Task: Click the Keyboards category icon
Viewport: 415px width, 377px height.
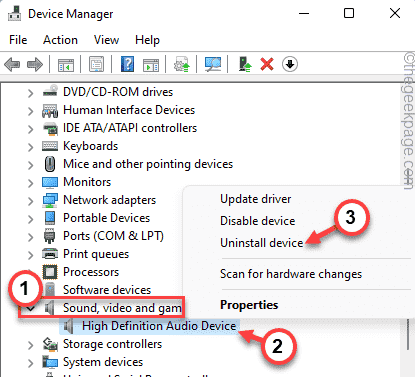Action: pos(50,146)
